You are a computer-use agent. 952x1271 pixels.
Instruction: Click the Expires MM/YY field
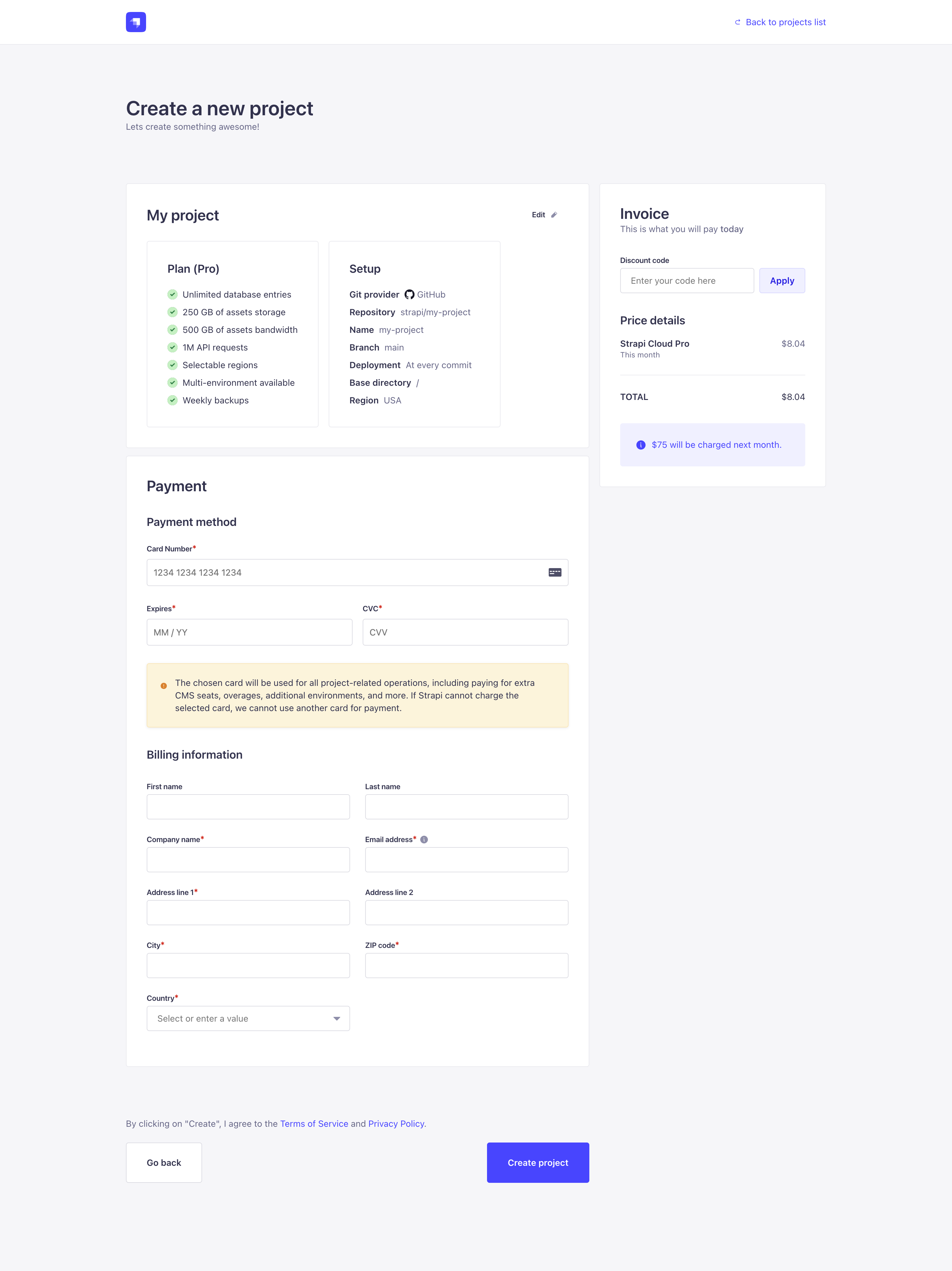tap(249, 632)
